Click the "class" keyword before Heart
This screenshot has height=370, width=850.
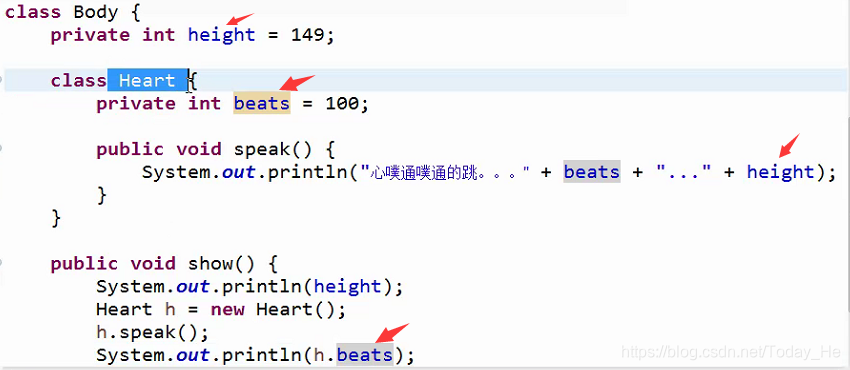79,81
